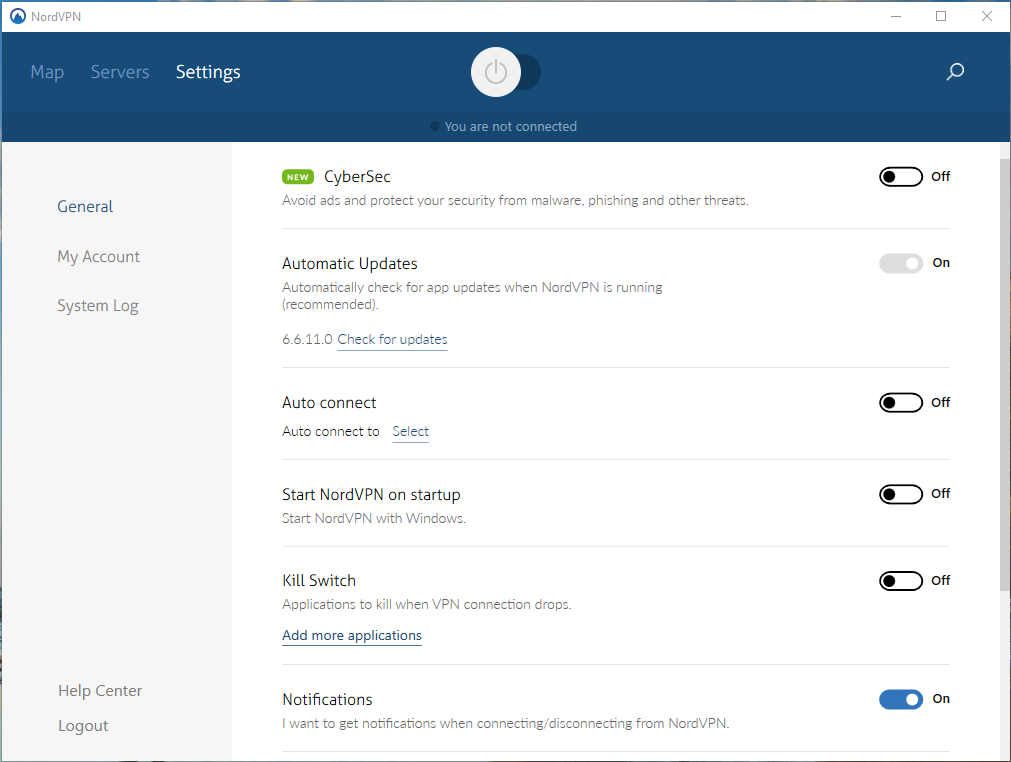The width and height of the screenshot is (1011, 762).
Task: Maximize the NordVPN window
Action: (x=941, y=16)
